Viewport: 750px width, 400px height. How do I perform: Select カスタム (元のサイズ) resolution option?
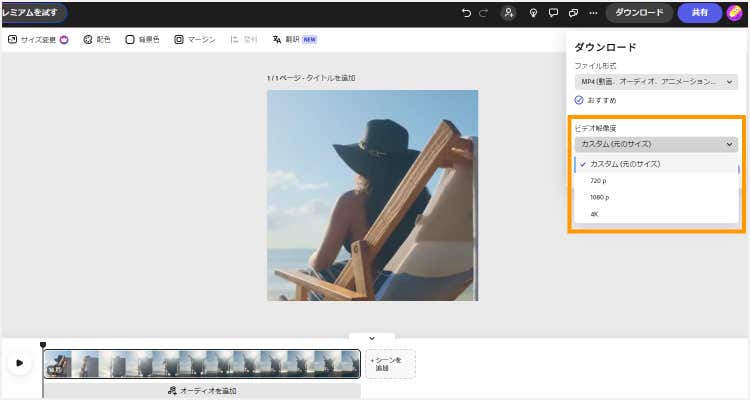click(656, 164)
